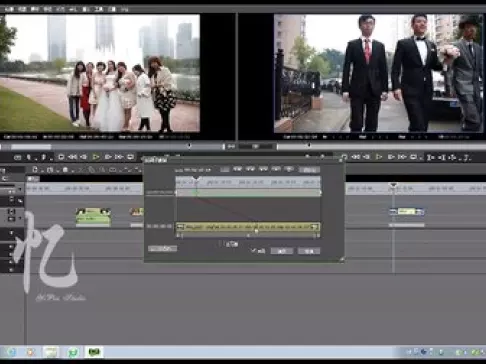Click the left button at dialog bottom-right
This screenshot has width=486, height=364.
point(282,251)
